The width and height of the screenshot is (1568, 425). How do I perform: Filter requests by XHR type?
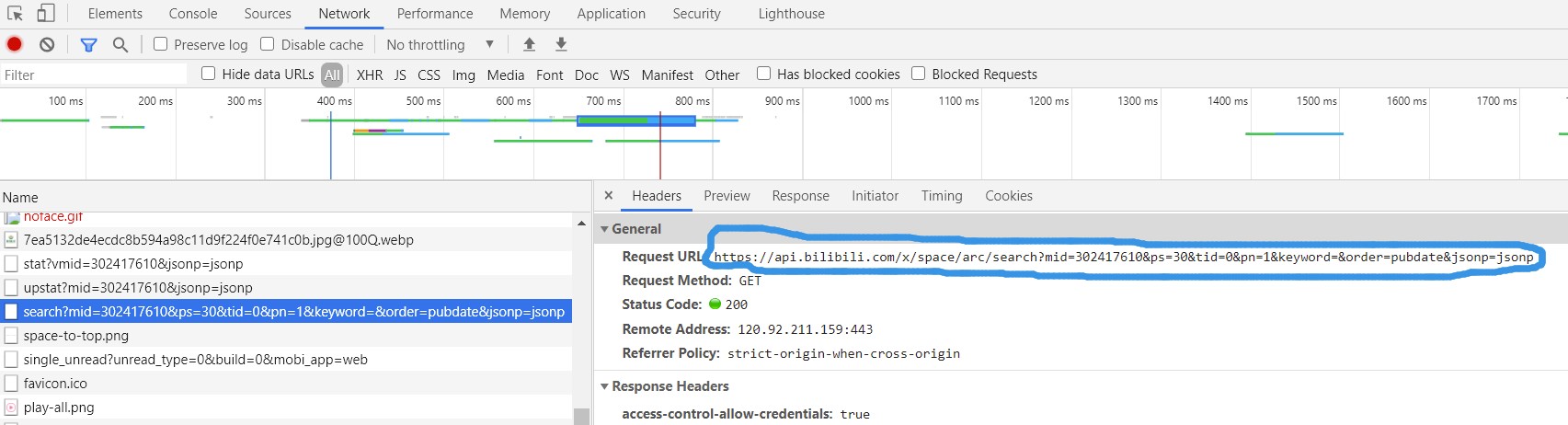[370, 75]
